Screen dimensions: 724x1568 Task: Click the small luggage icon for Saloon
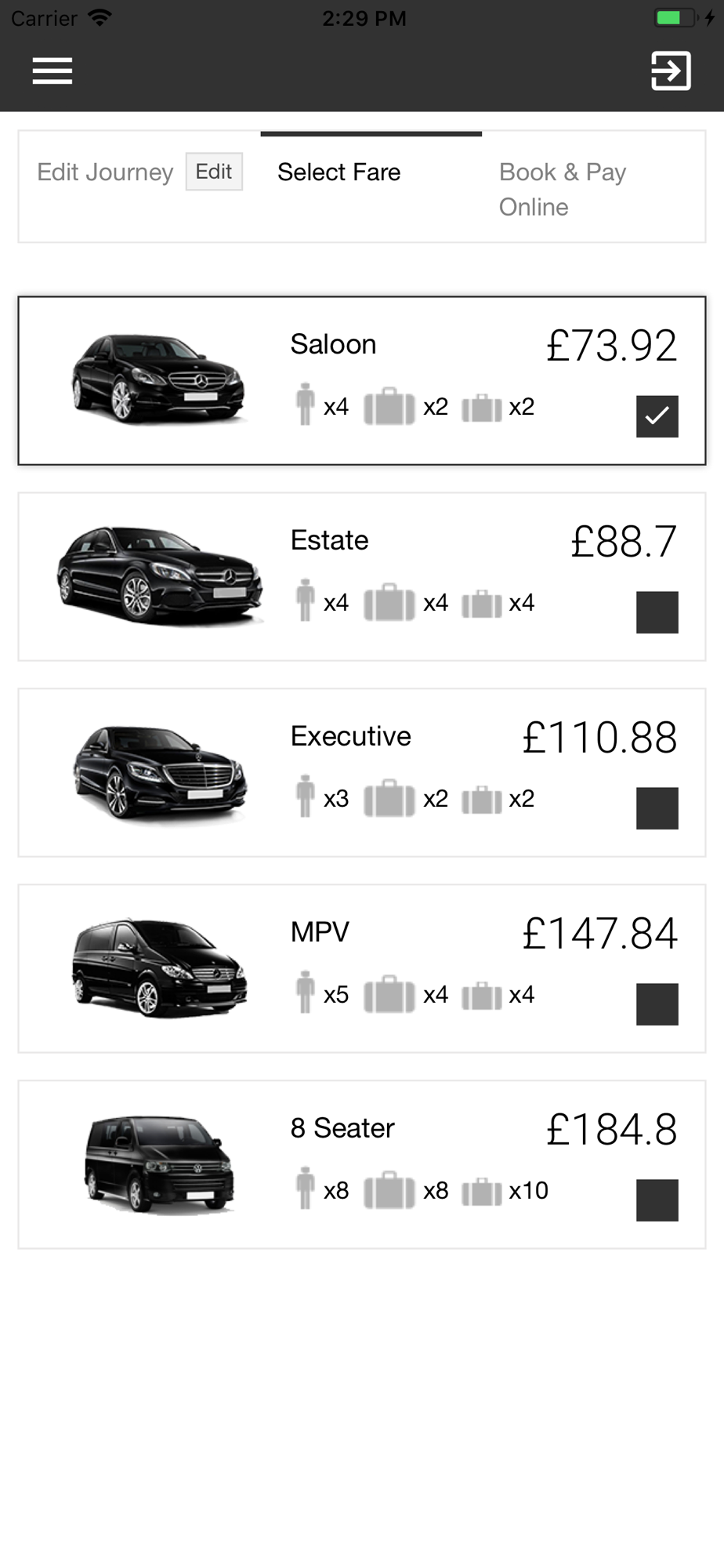[482, 408]
